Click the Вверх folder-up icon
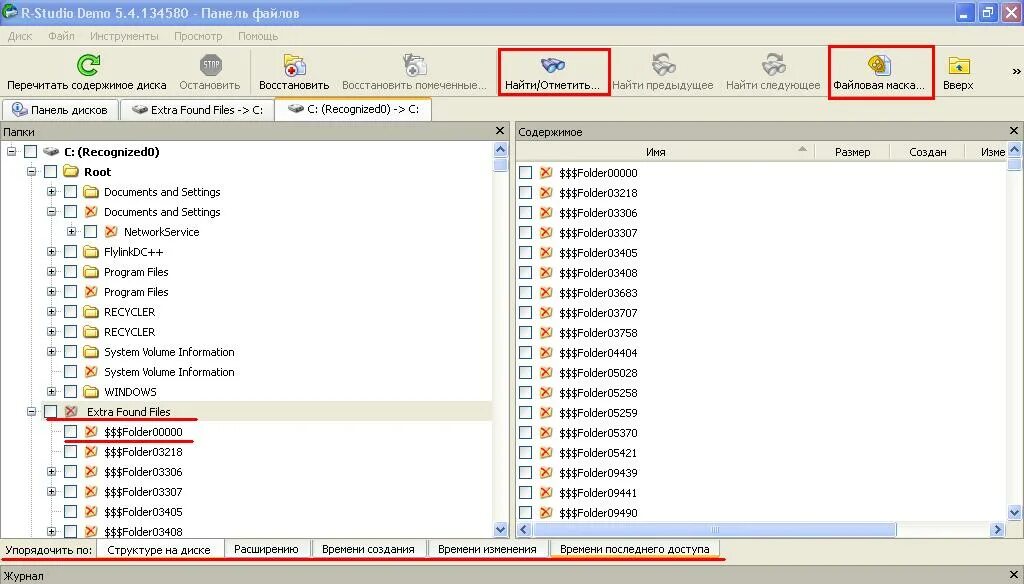 [x=959, y=65]
